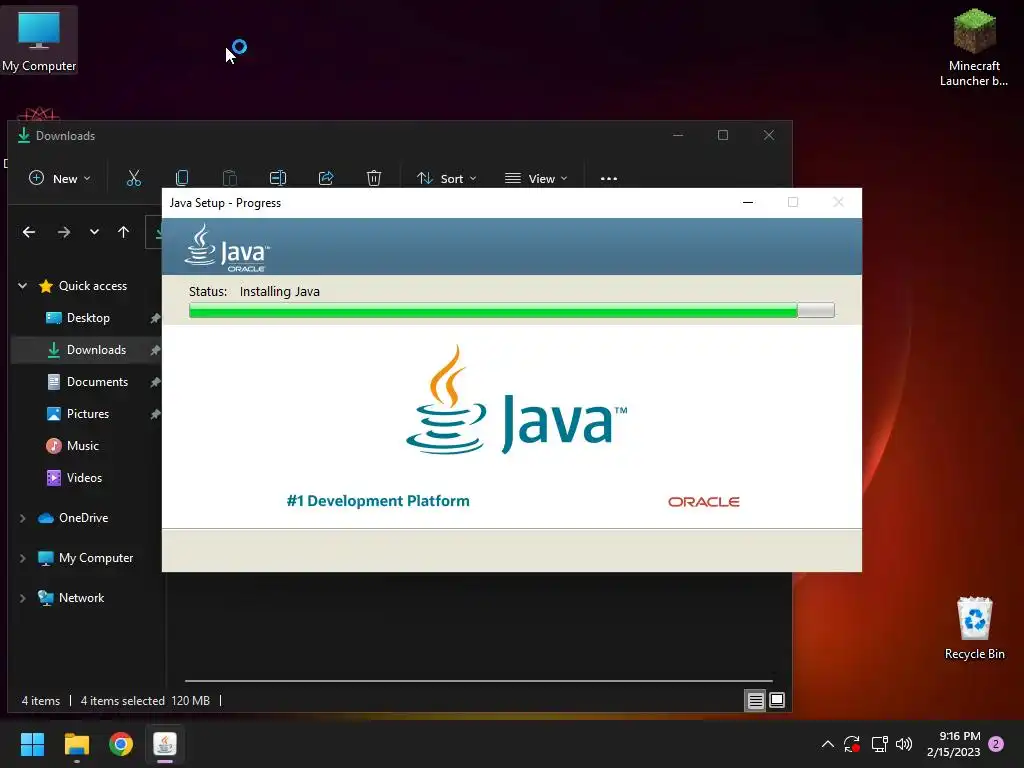Click the Rename icon in Downloads toolbar
The height and width of the screenshot is (768, 1024).
pos(278,178)
